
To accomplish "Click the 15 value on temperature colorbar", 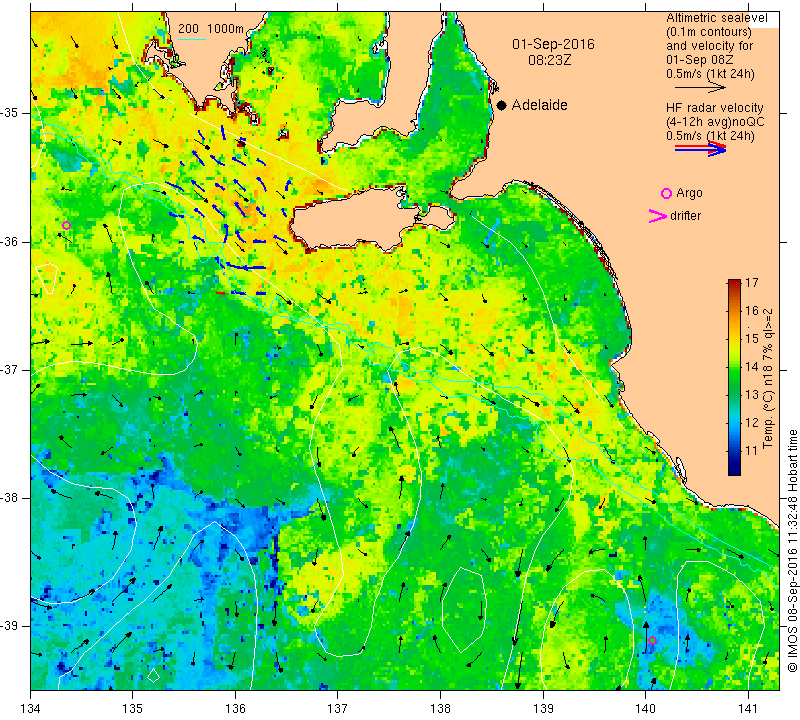I will [752, 339].
